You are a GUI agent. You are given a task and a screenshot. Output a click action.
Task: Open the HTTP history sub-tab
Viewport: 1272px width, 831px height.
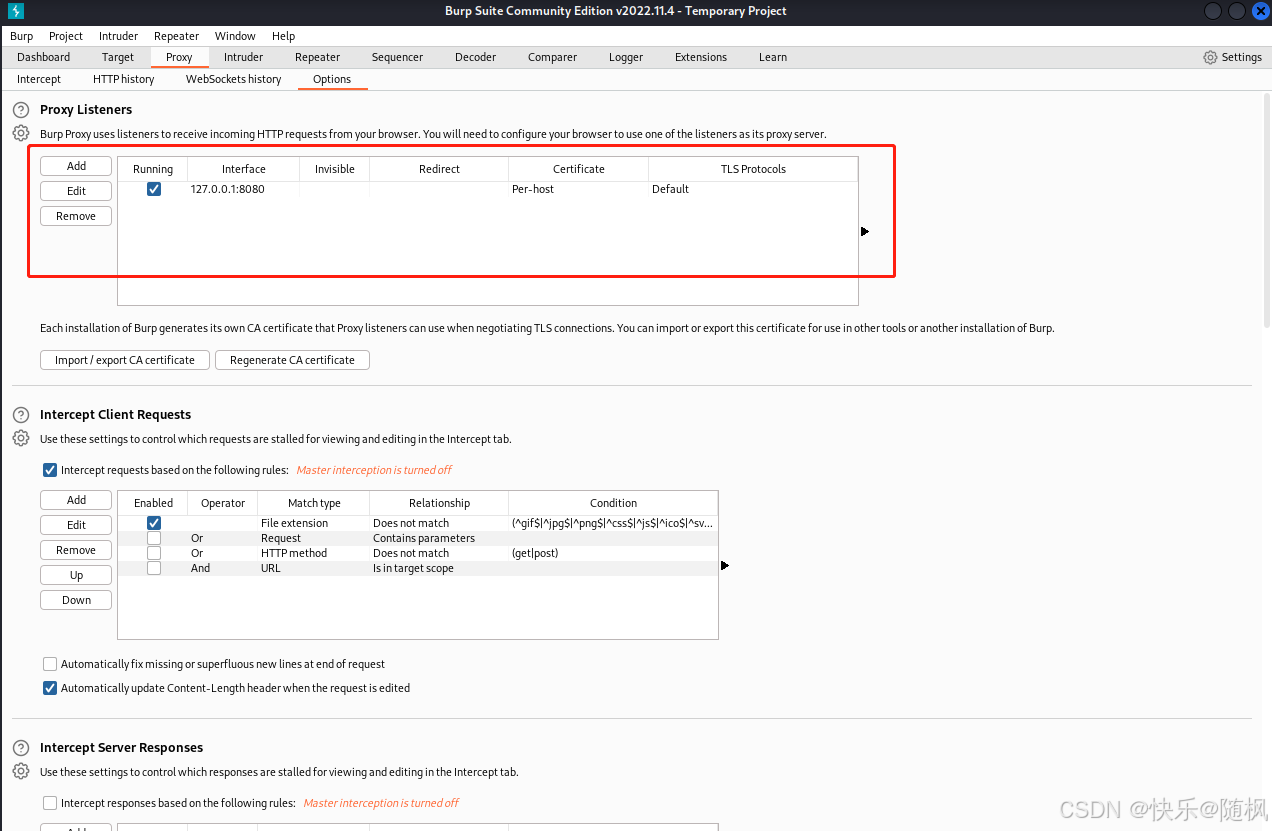click(123, 79)
